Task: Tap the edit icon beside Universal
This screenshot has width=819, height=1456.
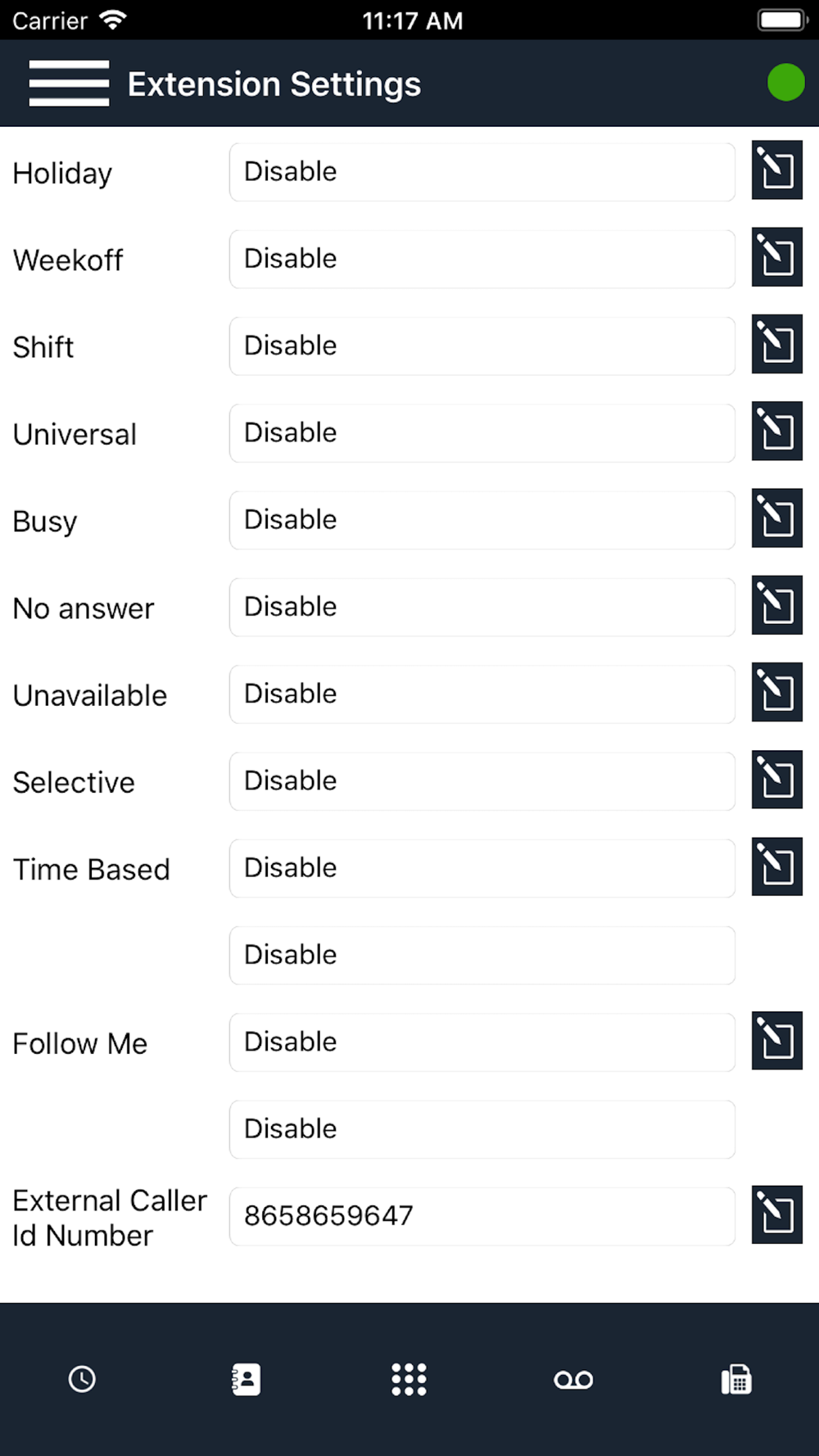Action: pyautogui.click(x=776, y=431)
